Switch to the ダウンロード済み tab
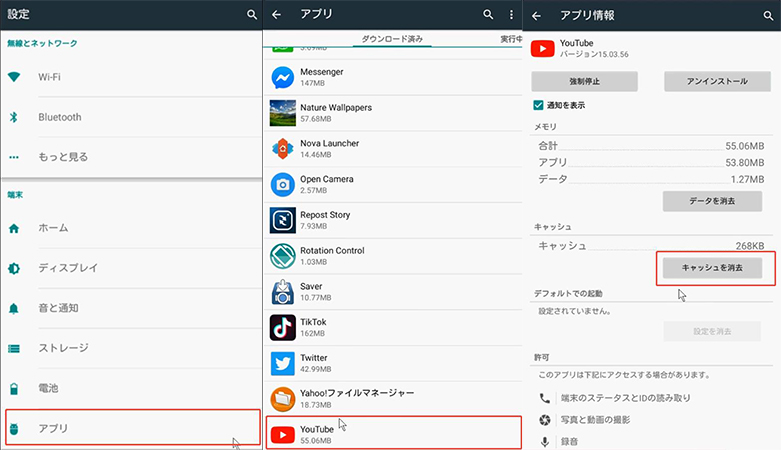The image size is (781, 450). [392, 39]
